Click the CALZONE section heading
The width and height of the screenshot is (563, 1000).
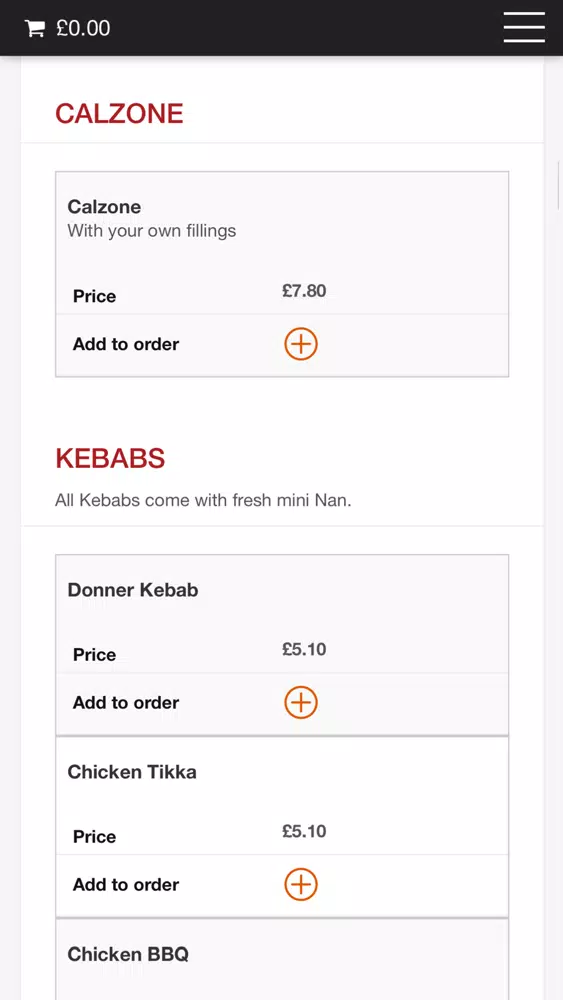pos(119,114)
